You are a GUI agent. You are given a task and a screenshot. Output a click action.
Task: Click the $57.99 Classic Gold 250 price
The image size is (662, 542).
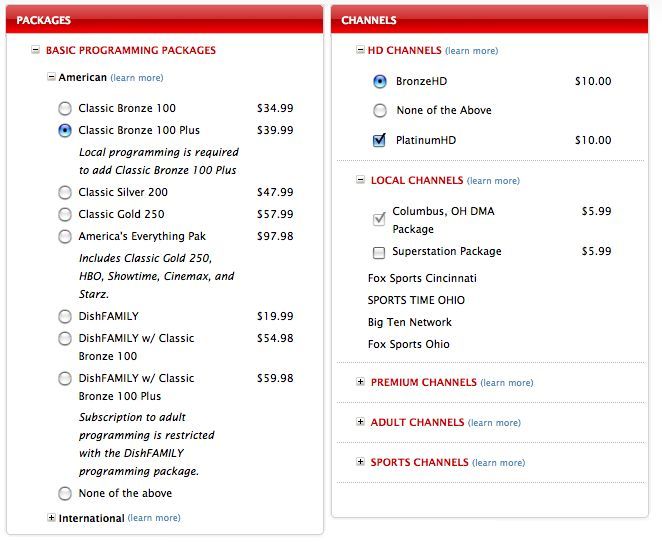275,214
